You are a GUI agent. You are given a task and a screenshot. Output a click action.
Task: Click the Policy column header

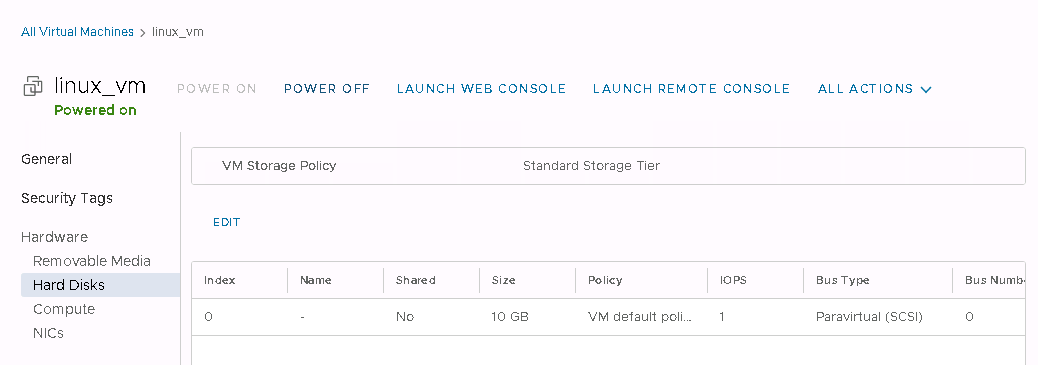coord(605,280)
